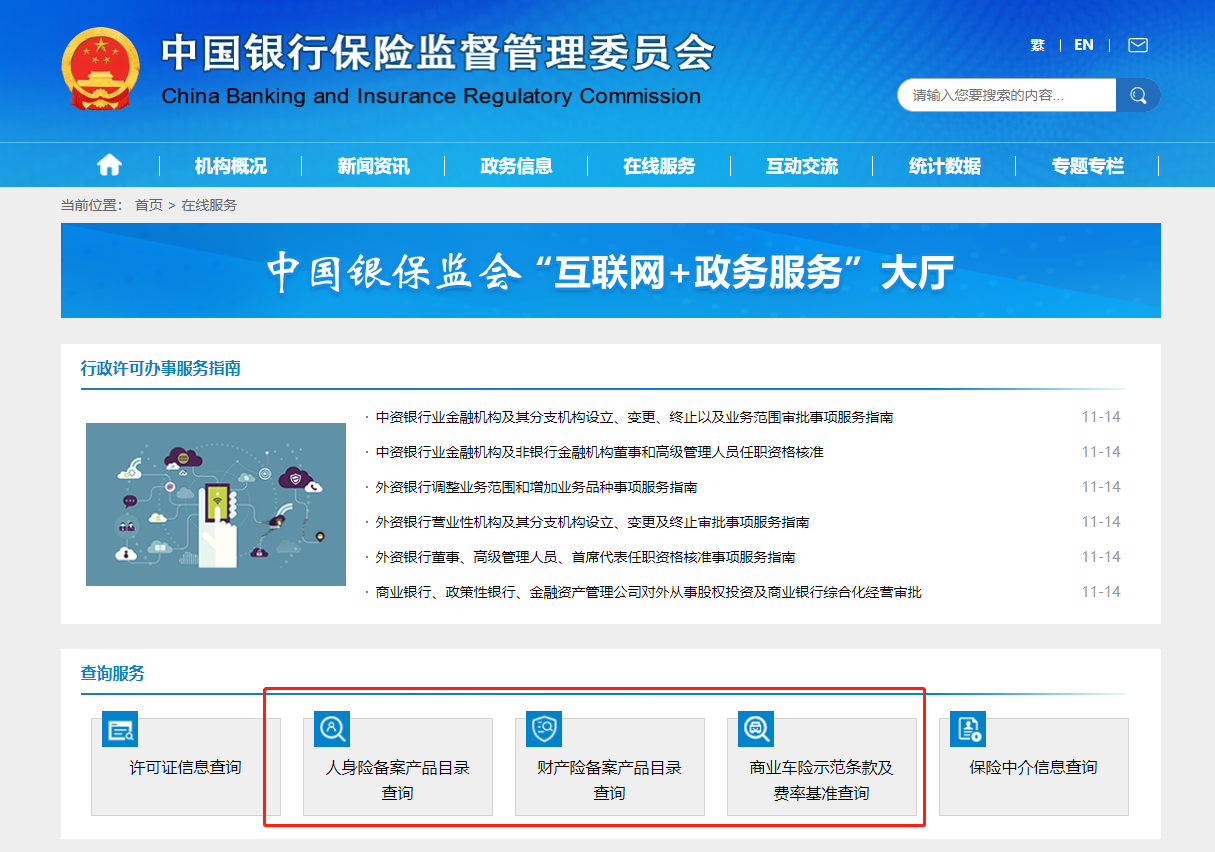
Task: Click the 财产险备案产品目录查询 shield icon
Action: coord(543,729)
